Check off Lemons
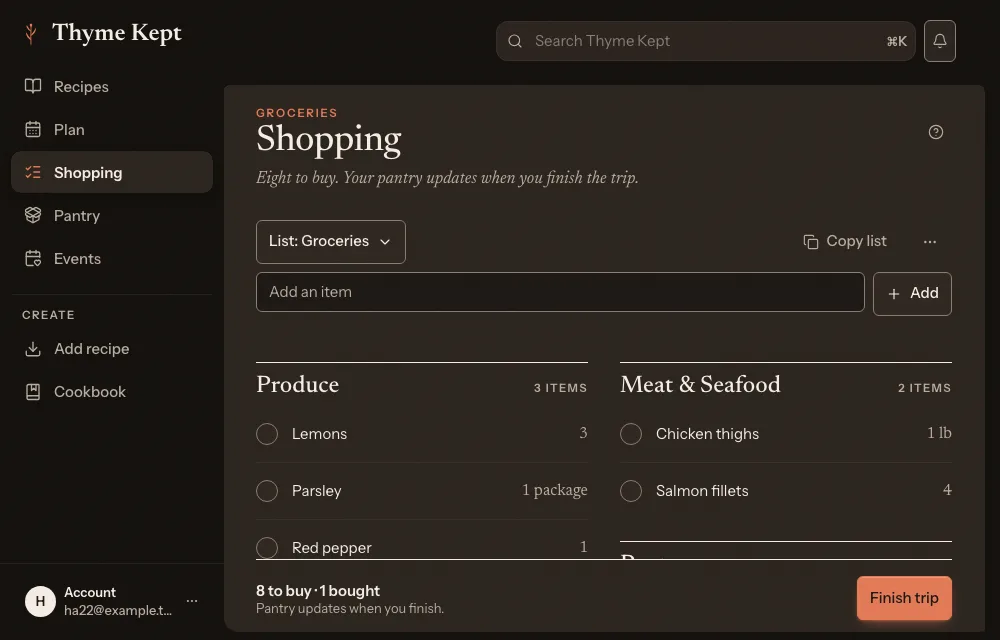This screenshot has height=640, width=1000. (267, 434)
